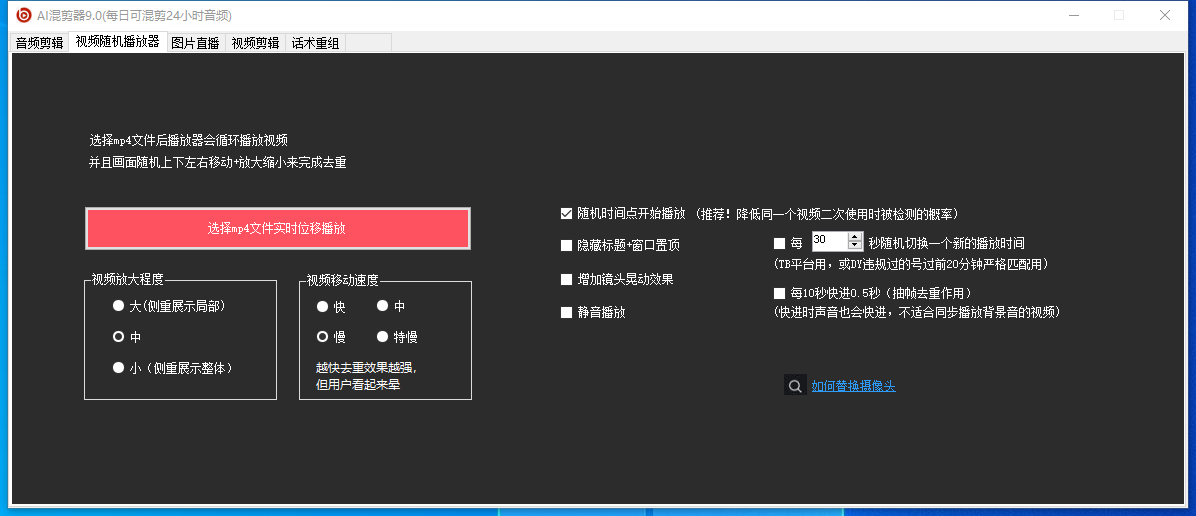1196x516 pixels.
Task: Select 大(侧重展示局部) zoom radio button
Action: coord(119,306)
